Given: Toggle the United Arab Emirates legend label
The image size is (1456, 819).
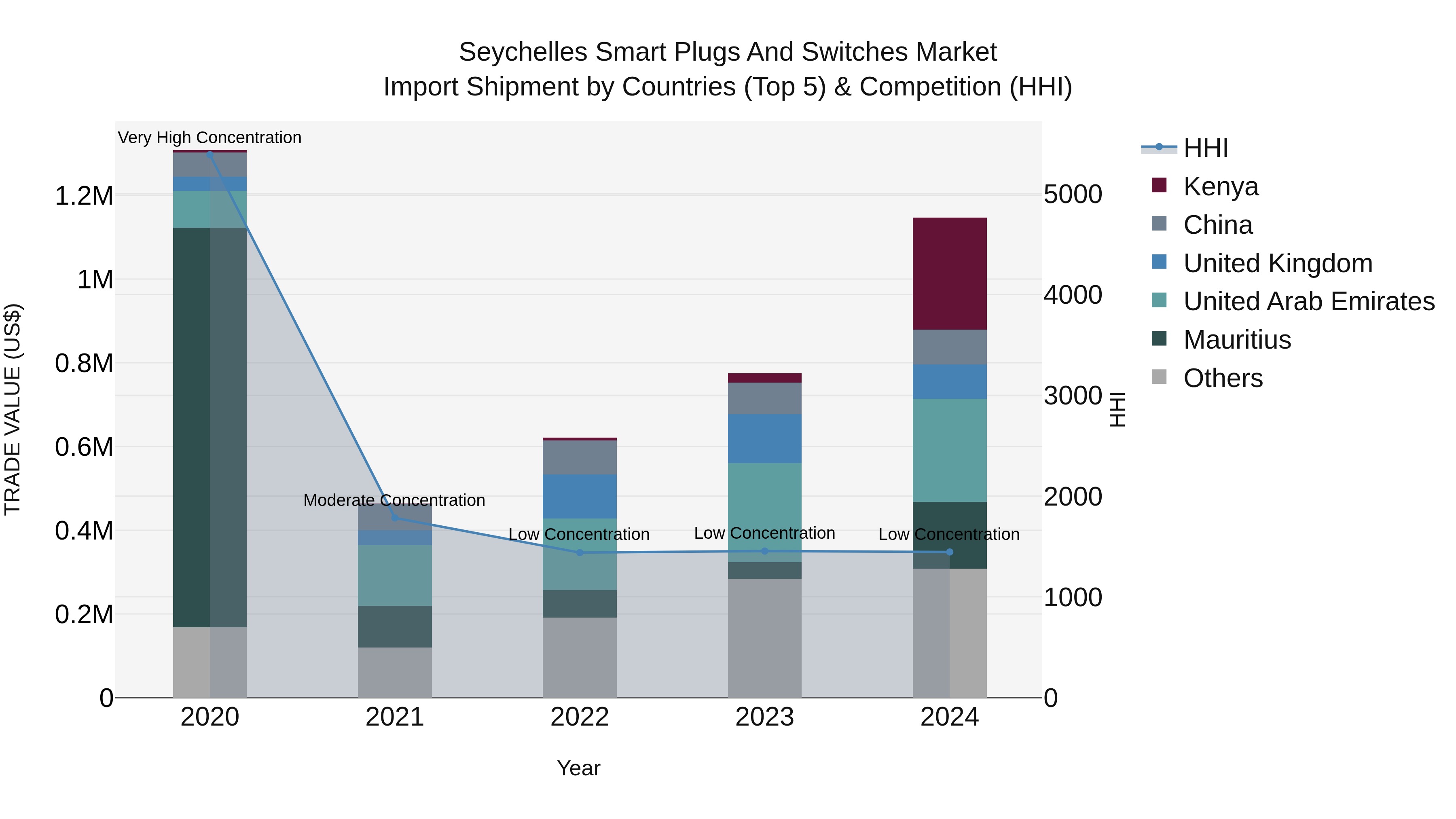Looking at the screenshot, I should click(x=1309, y=301).
